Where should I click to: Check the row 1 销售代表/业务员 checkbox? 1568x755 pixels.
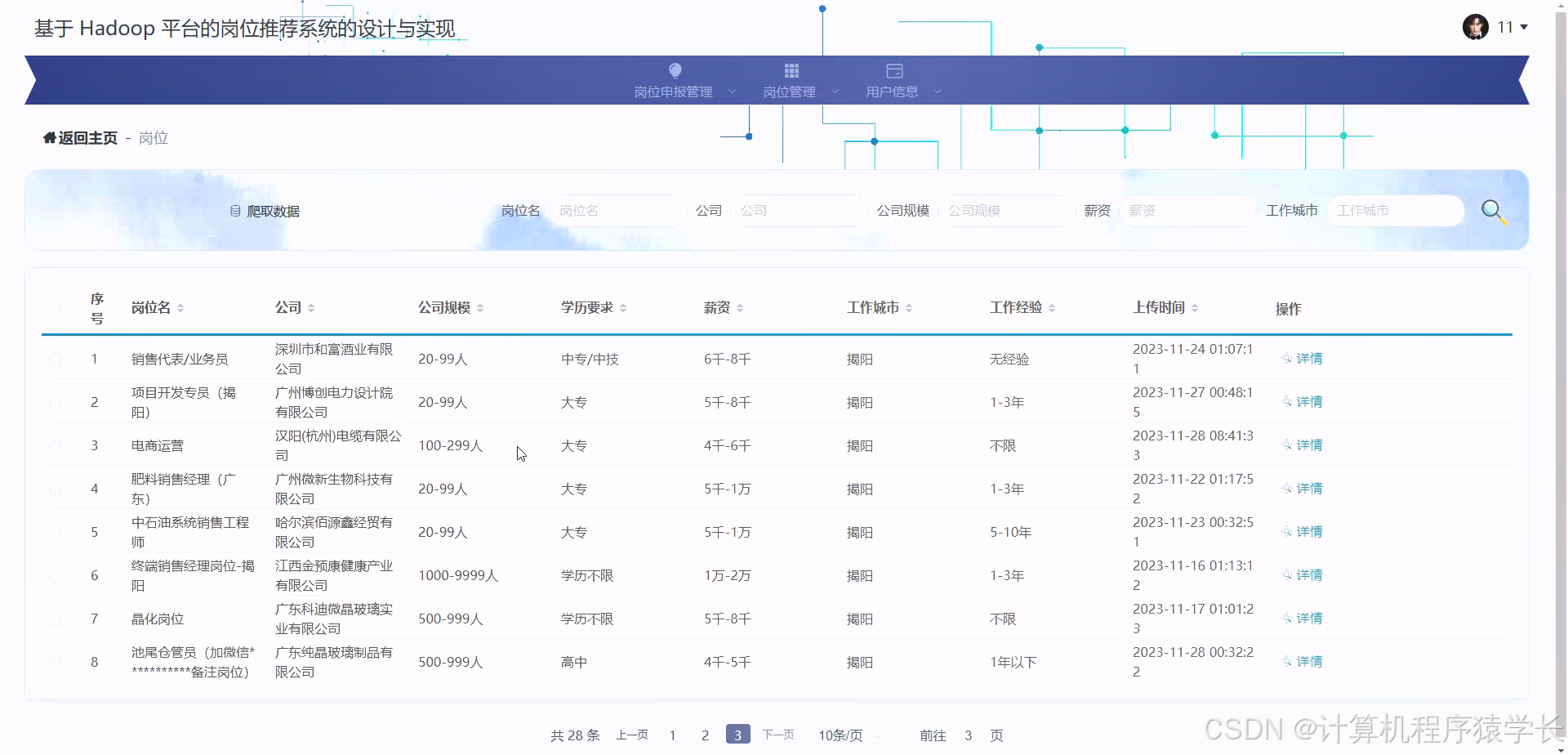(x=56, y=360)
